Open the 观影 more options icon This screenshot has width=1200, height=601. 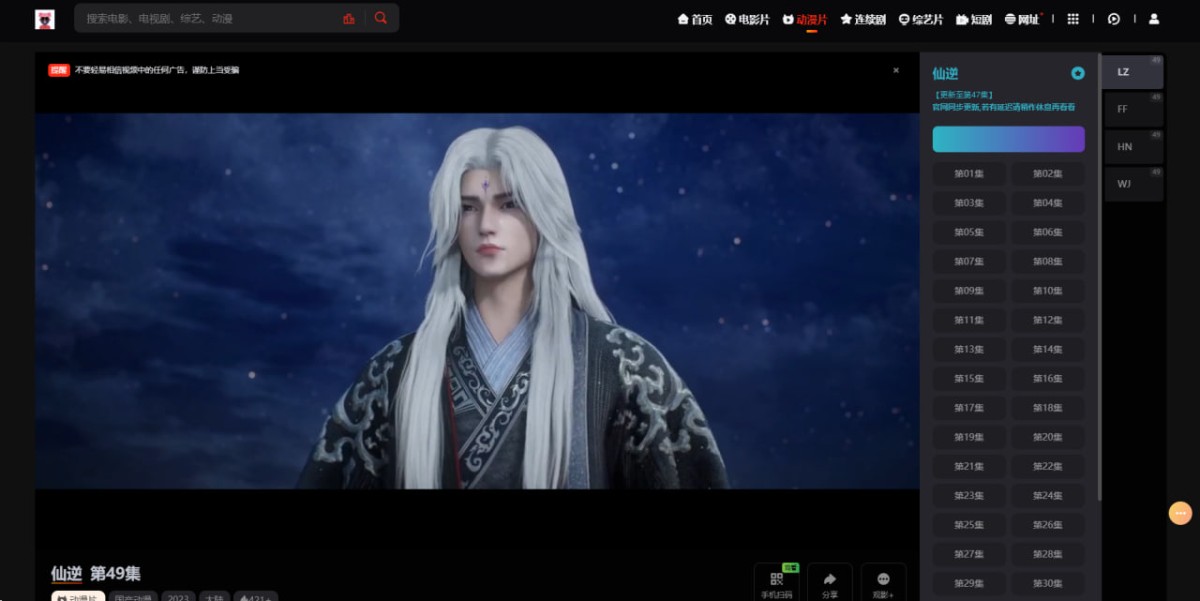pyautogui.click(x=883, y=580)
